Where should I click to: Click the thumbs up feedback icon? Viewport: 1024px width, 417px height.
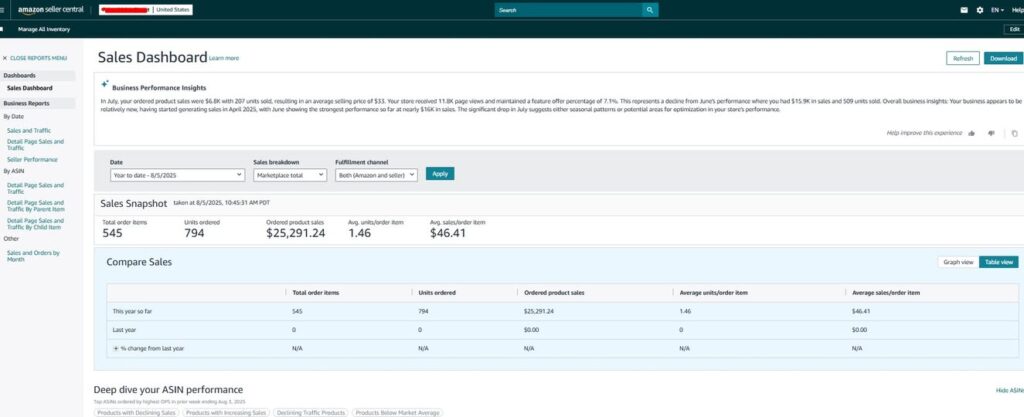click(972, 133)
